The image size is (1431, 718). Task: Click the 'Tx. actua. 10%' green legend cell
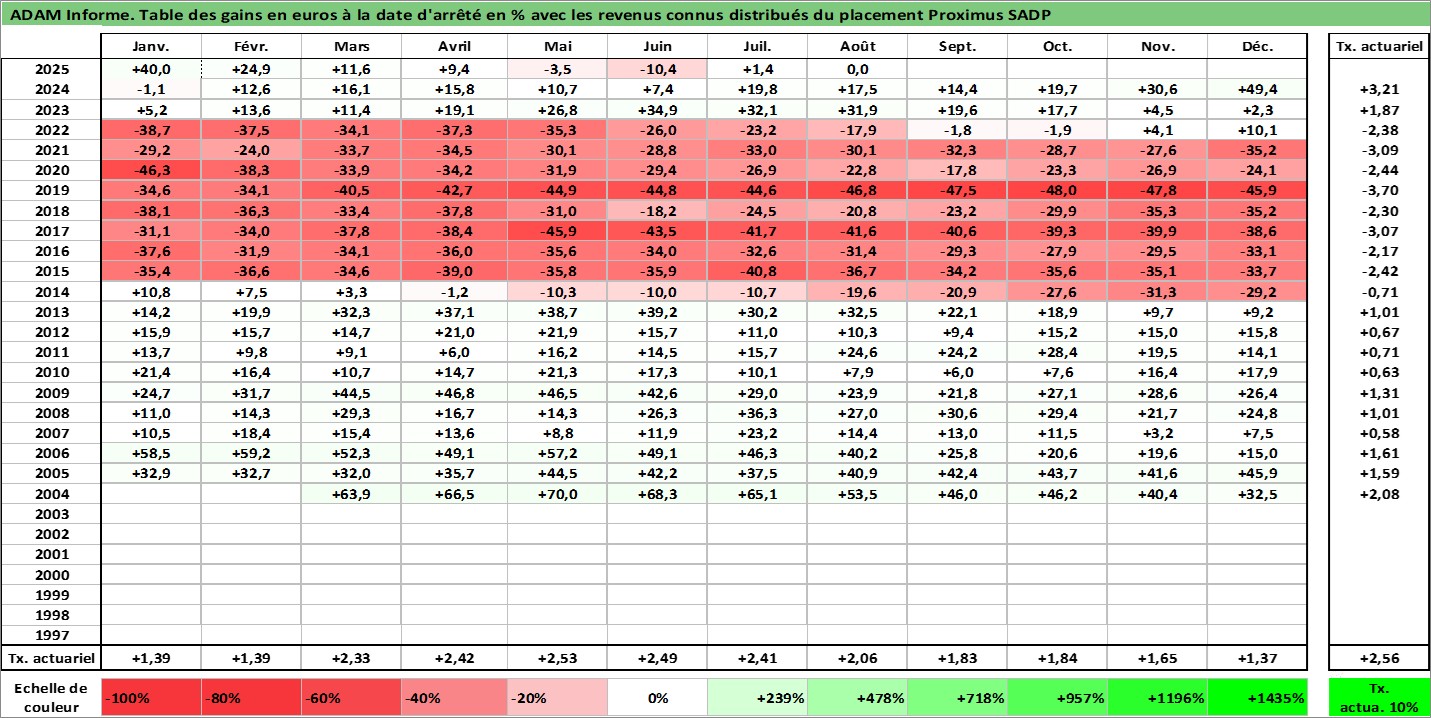1379,698
